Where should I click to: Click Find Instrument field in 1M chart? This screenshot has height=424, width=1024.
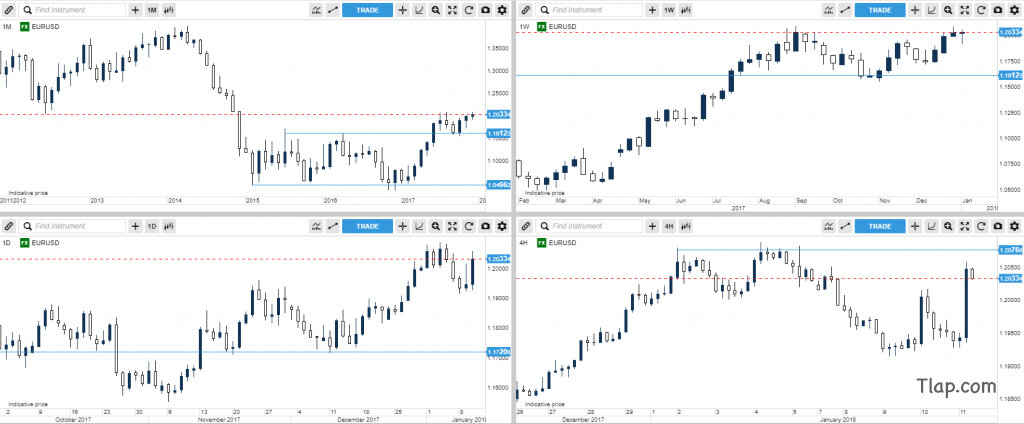(x=72, y=10)
